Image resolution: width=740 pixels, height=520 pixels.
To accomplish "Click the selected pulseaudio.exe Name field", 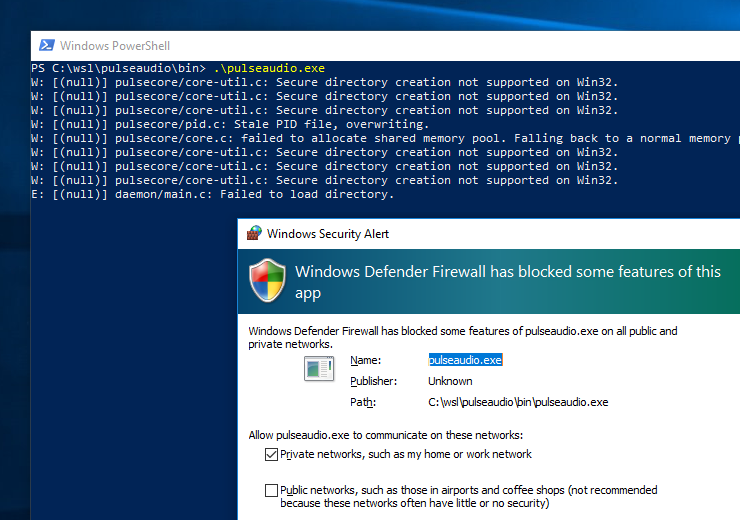I will tap(465, 359).
